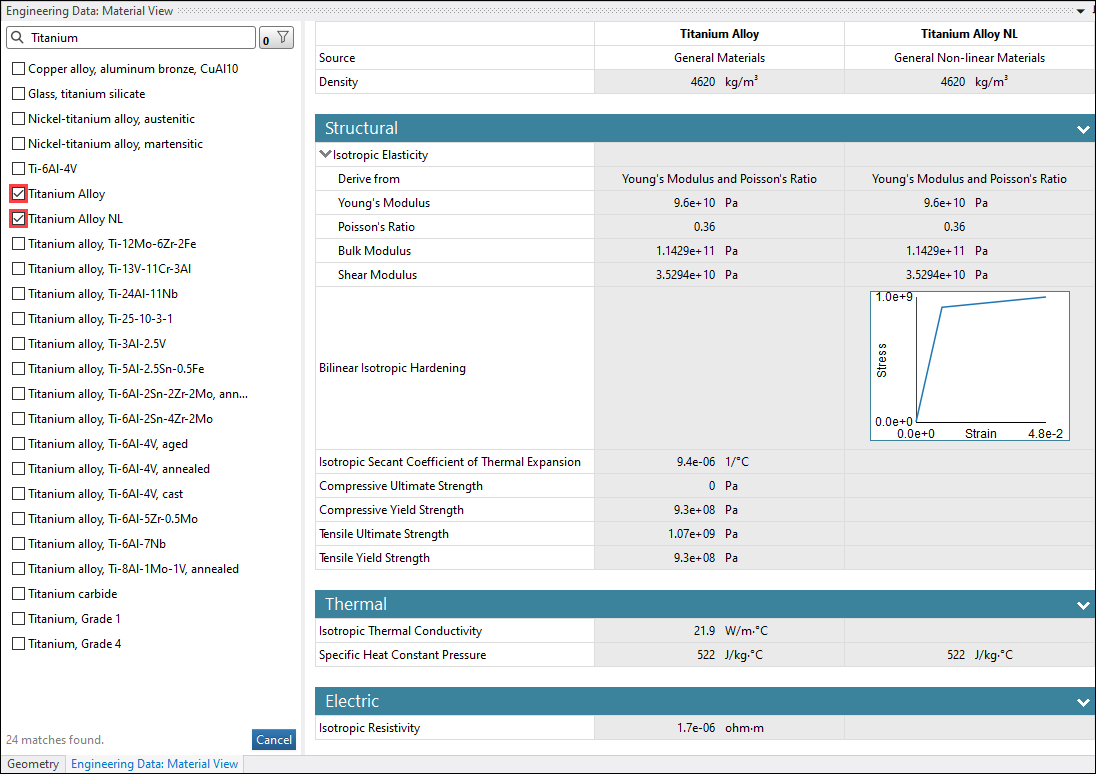Switch to the Geometry tab
Screen dimensions: 1096x774
coord(33,764)
